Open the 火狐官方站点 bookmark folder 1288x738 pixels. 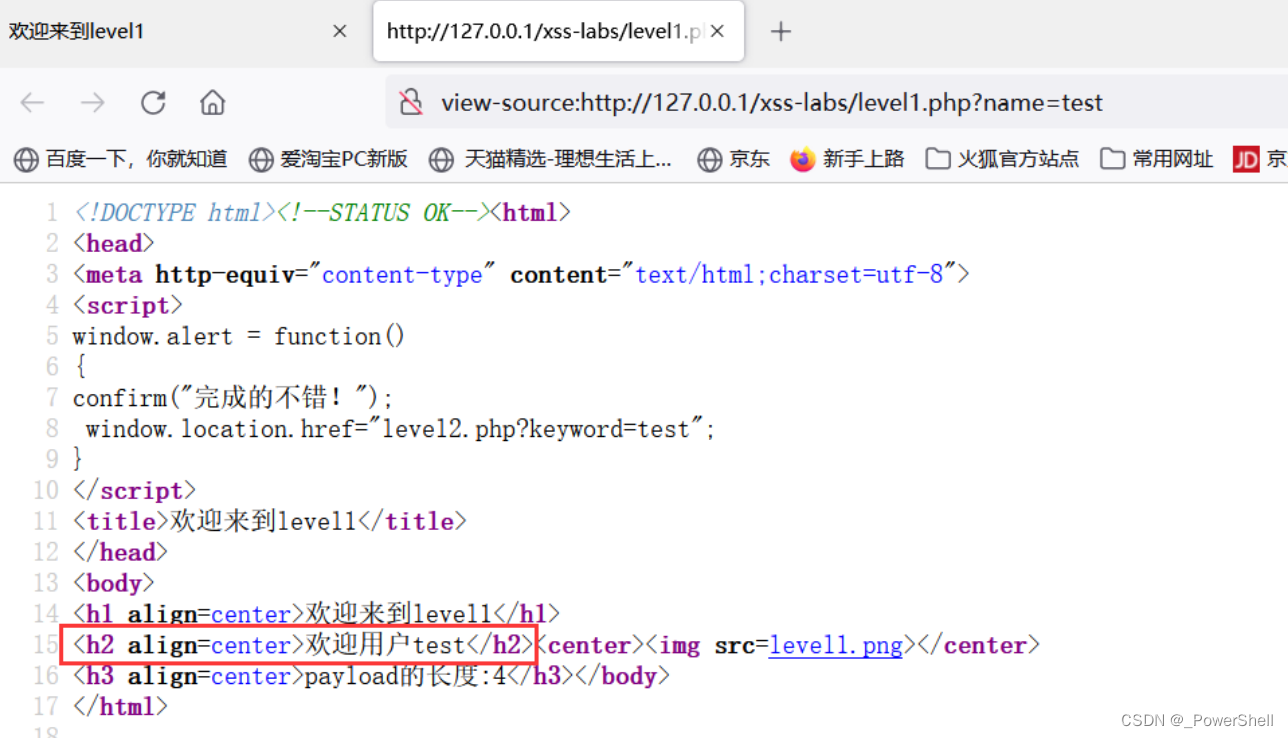[1002, 159]
